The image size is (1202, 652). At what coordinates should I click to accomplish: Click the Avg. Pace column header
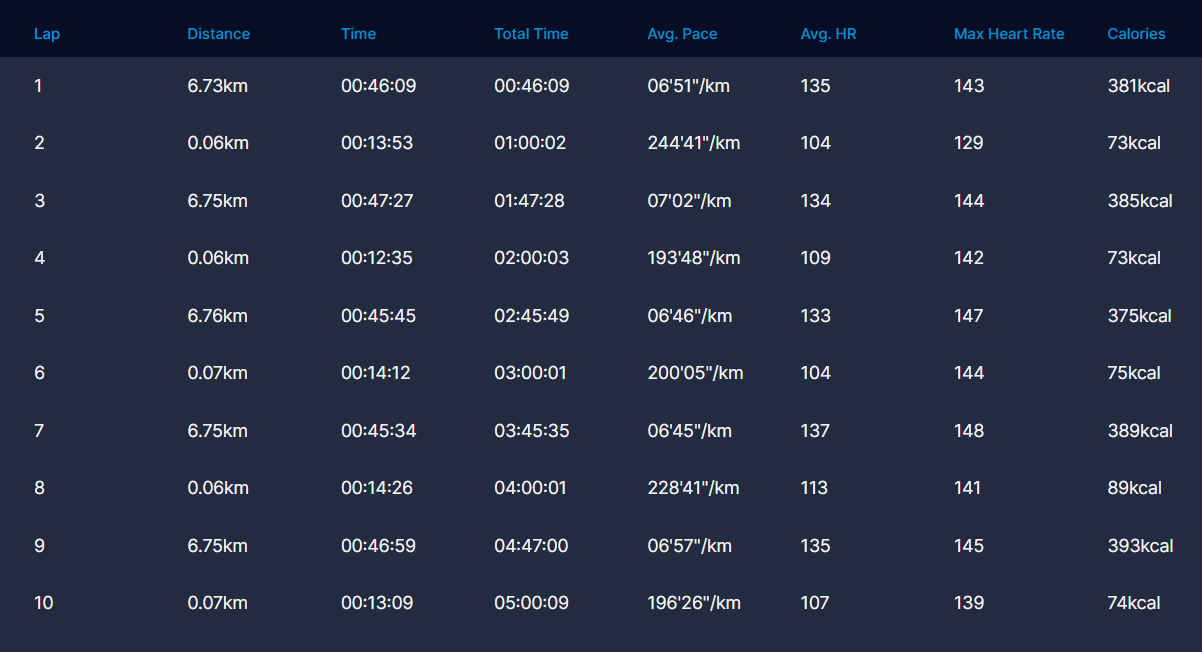tap(682, 34)
